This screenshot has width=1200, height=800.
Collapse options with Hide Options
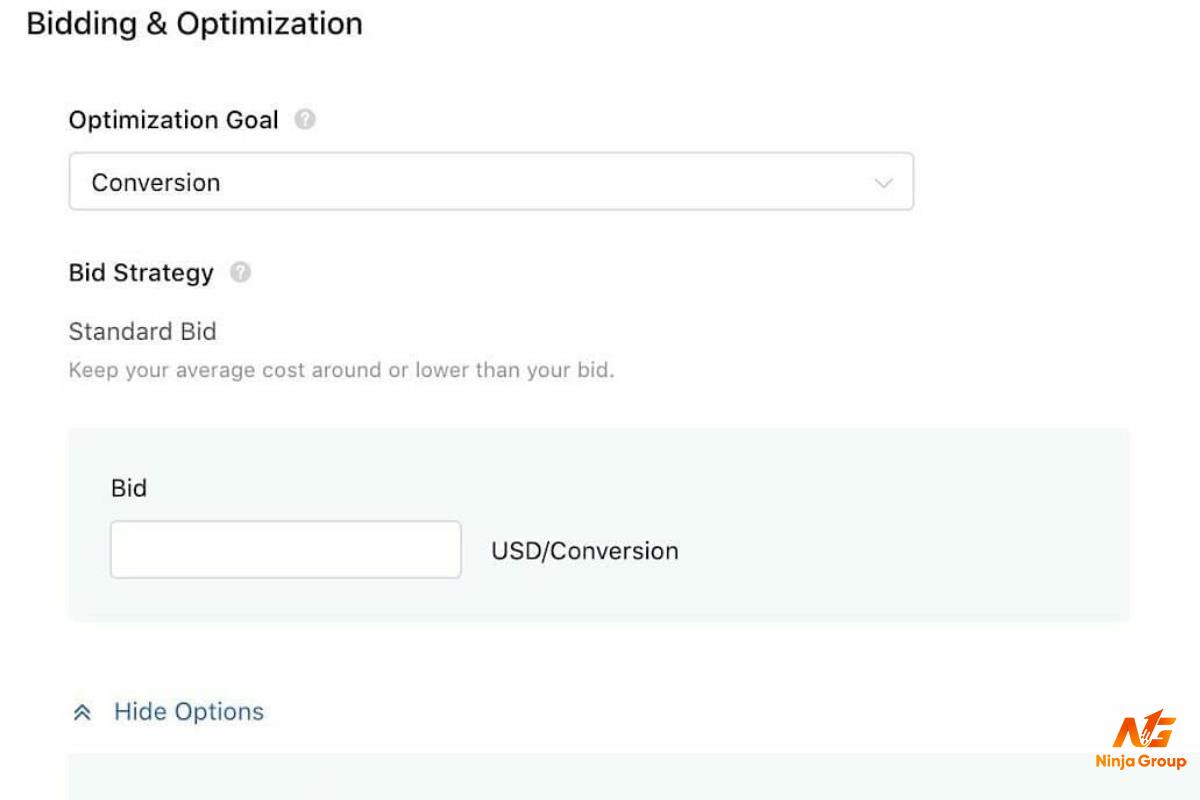169,712
